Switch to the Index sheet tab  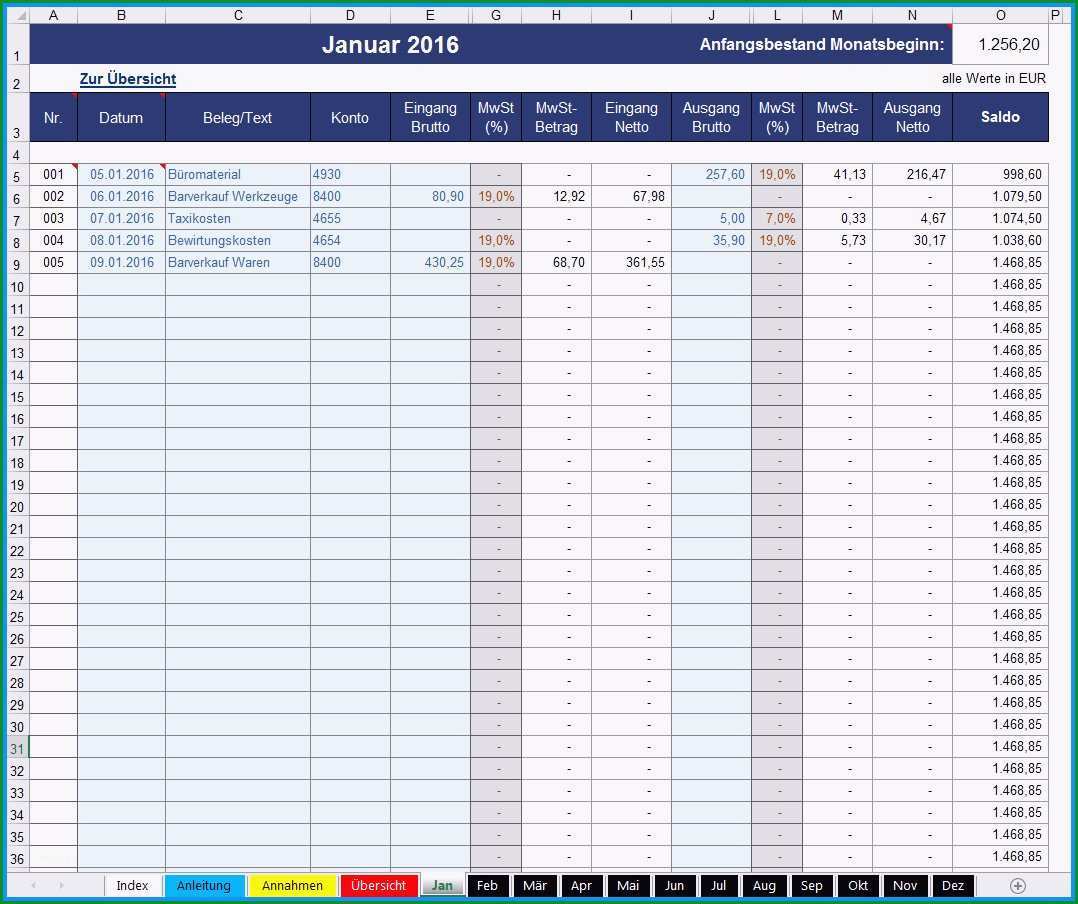133,885
